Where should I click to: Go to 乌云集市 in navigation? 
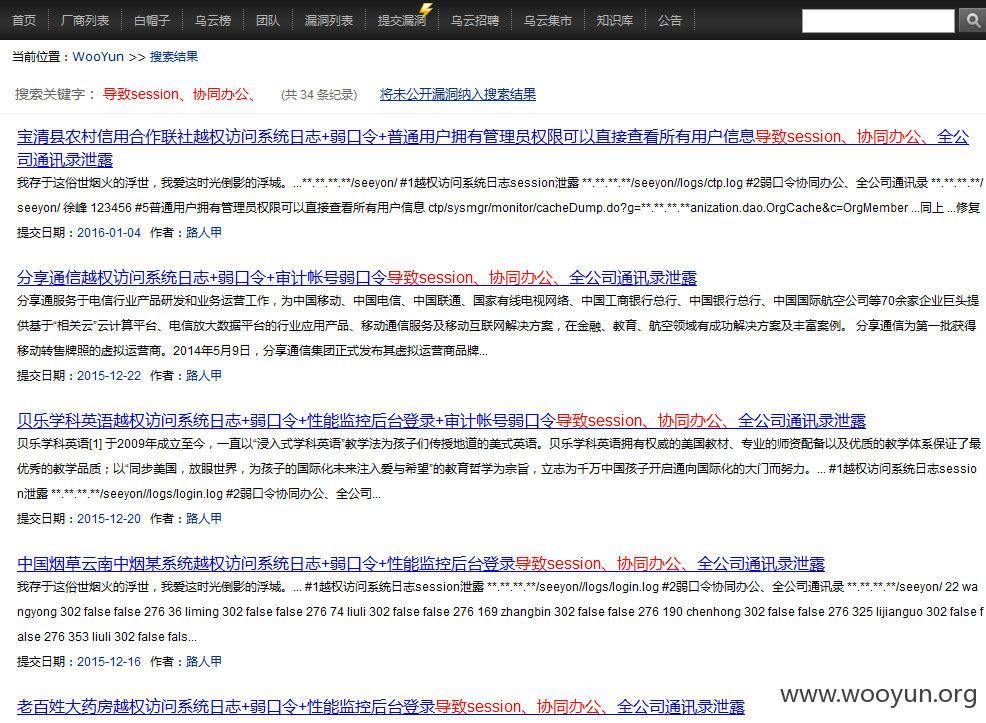pos(548,21)
